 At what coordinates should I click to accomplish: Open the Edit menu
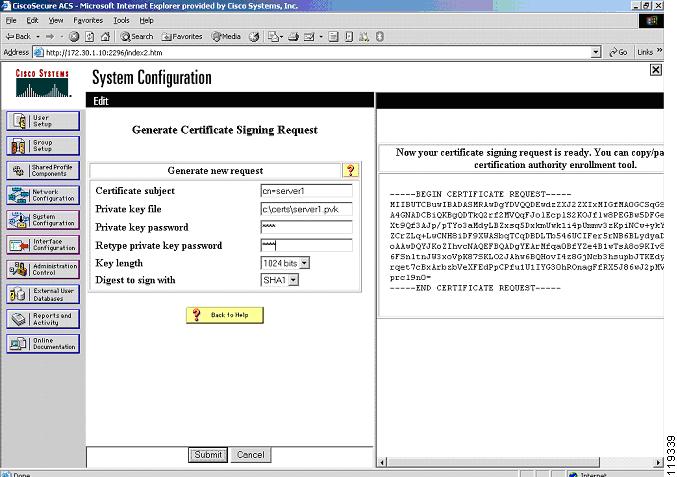click(32, 20)
